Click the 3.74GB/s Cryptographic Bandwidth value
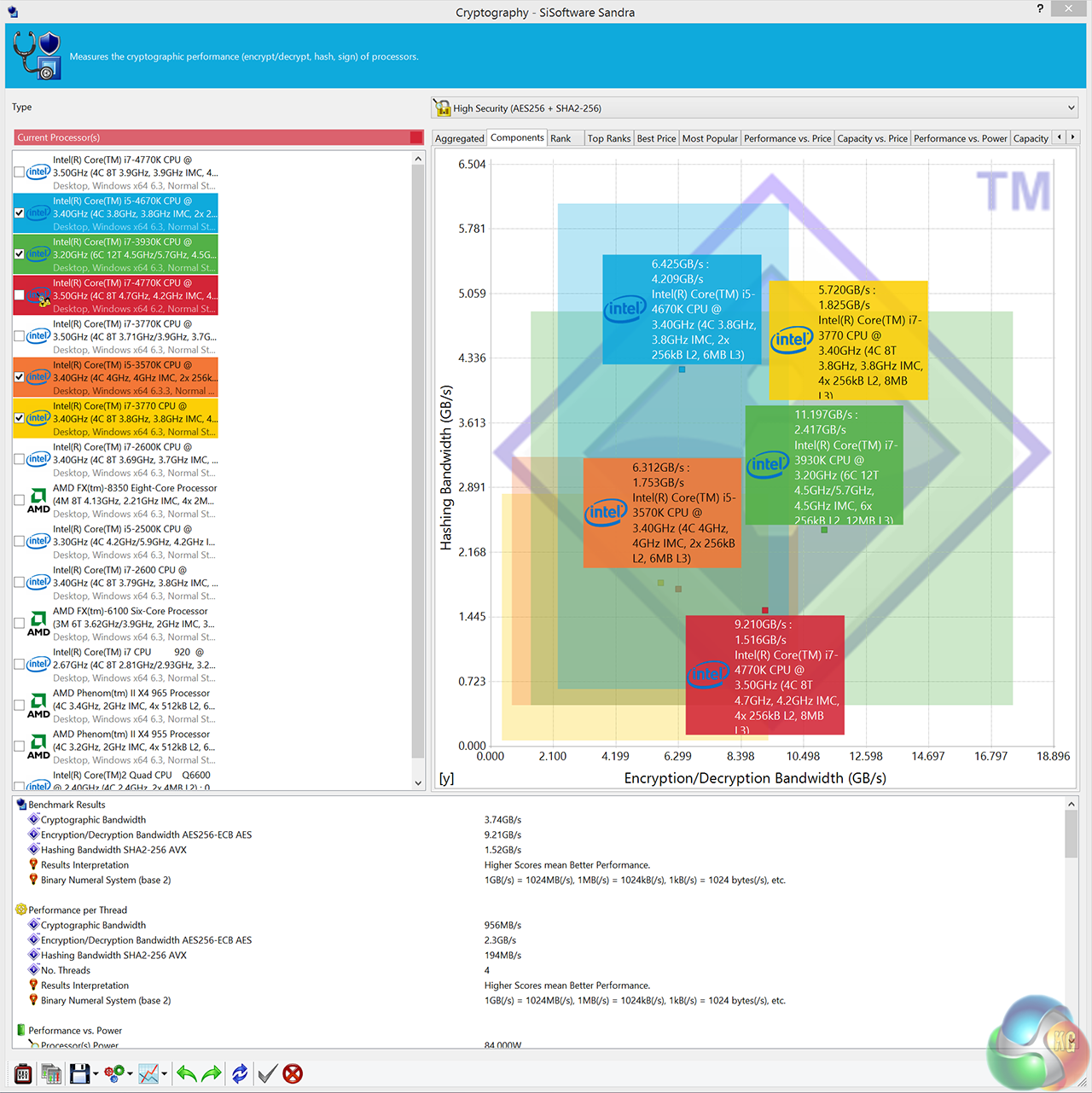Screen dimensions: 1092x1093 coord(502,820)
